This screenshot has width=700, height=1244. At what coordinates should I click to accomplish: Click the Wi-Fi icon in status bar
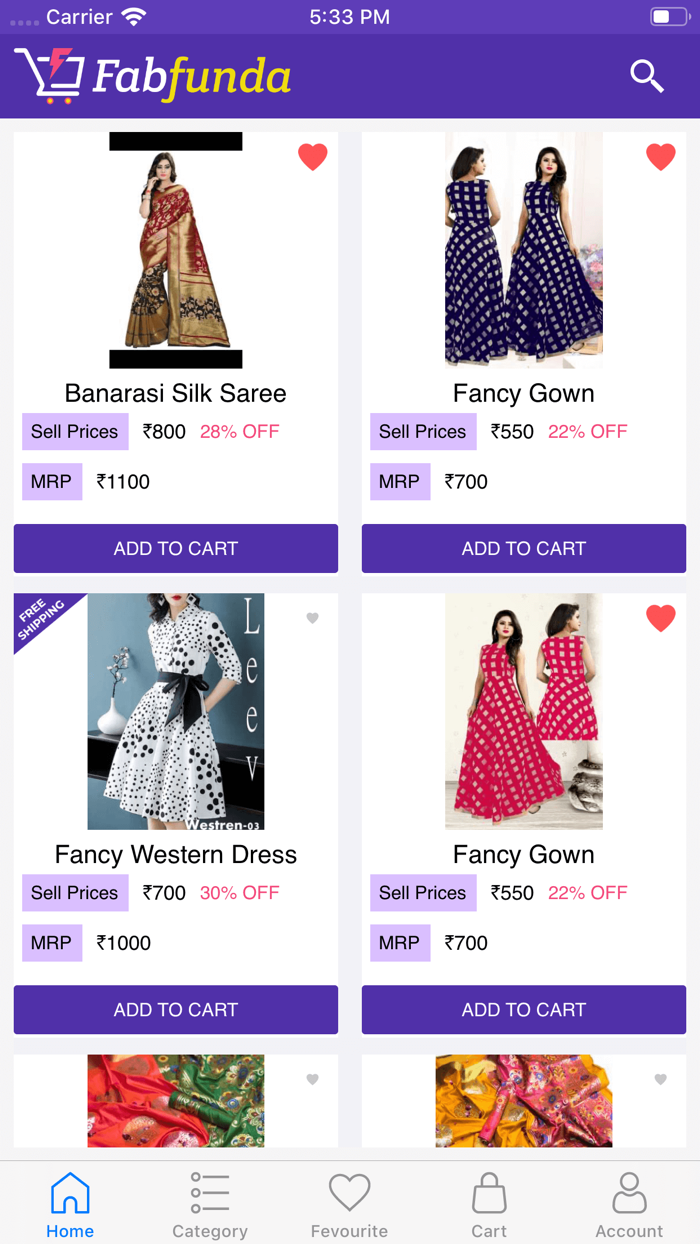pos(136,15)
